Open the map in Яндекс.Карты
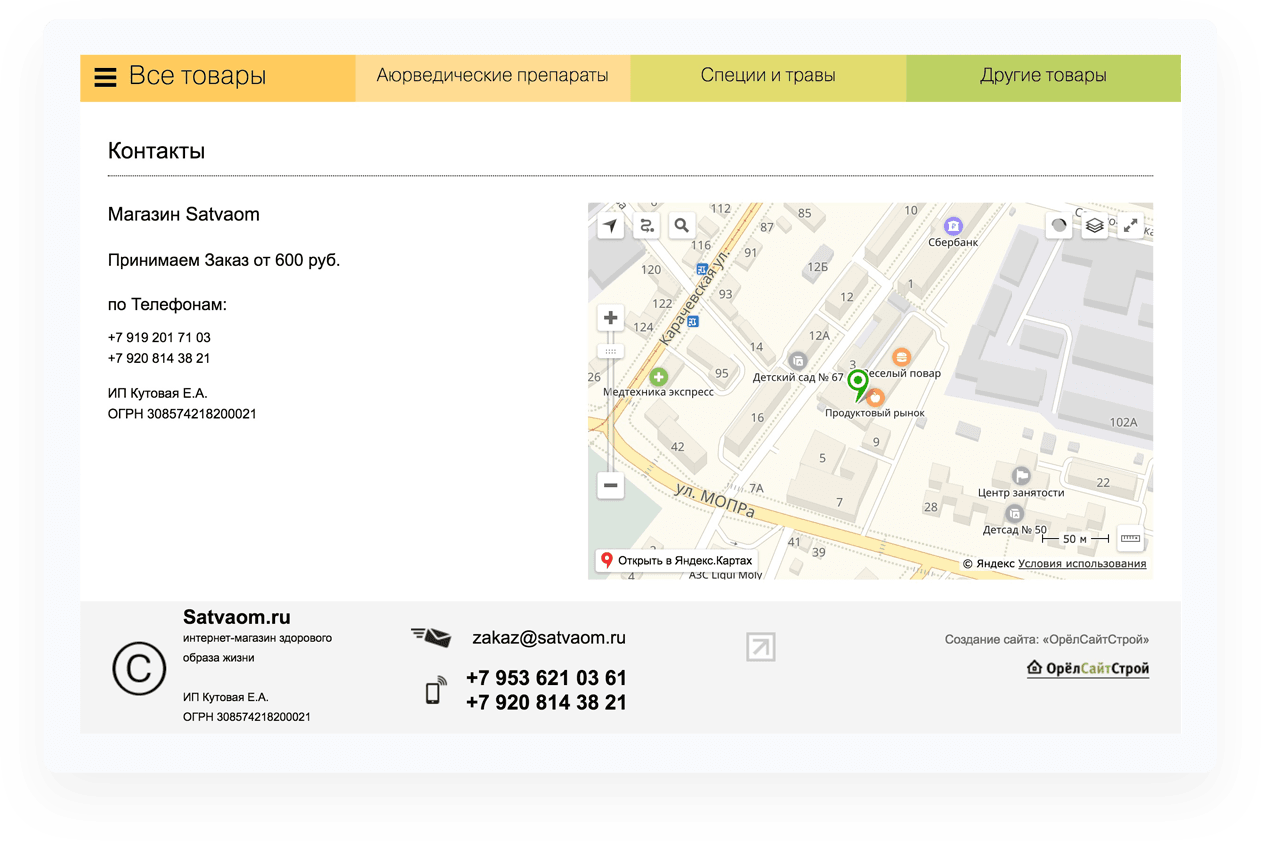This screenshot has width=1261, height=841. 676,561
